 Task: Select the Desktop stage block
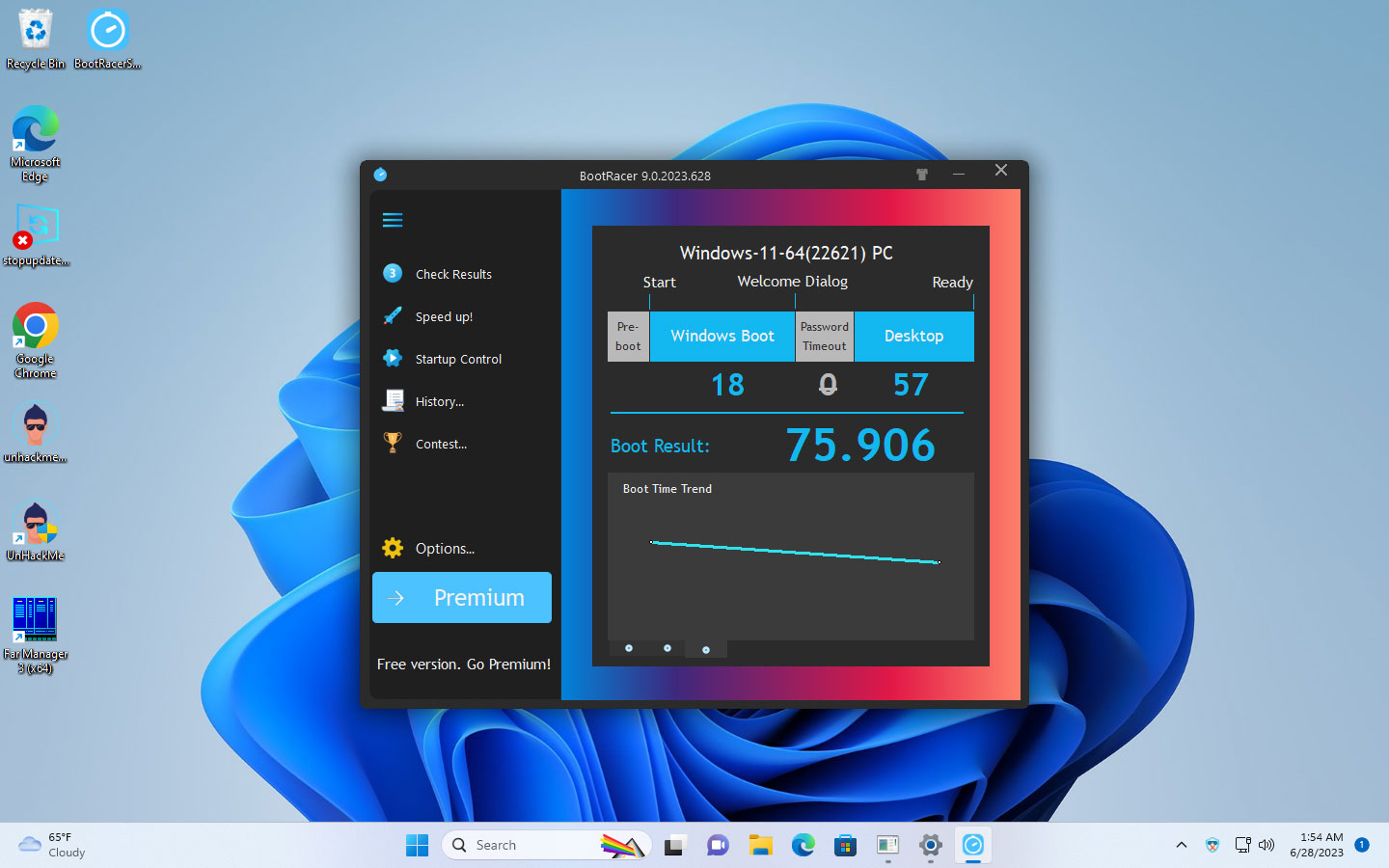point(913,337)
